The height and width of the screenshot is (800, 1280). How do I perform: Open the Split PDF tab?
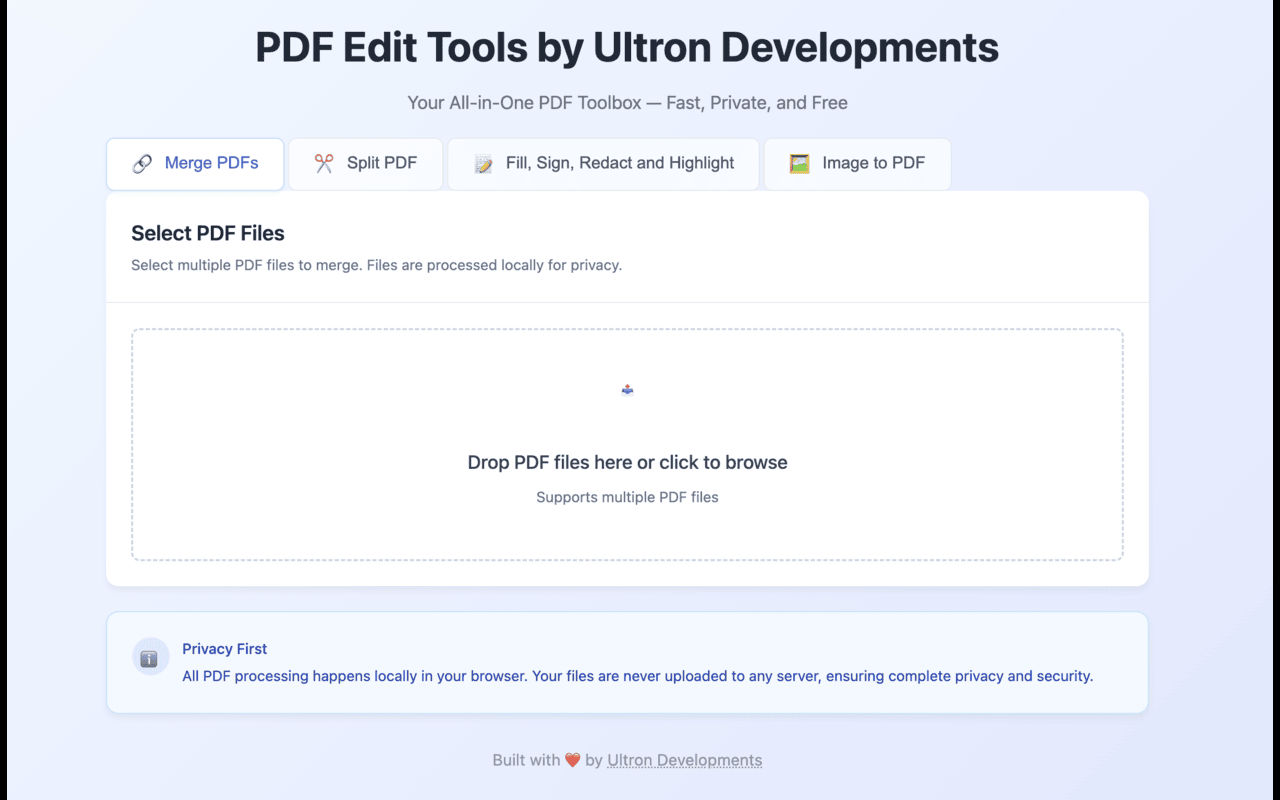[366, 164]
